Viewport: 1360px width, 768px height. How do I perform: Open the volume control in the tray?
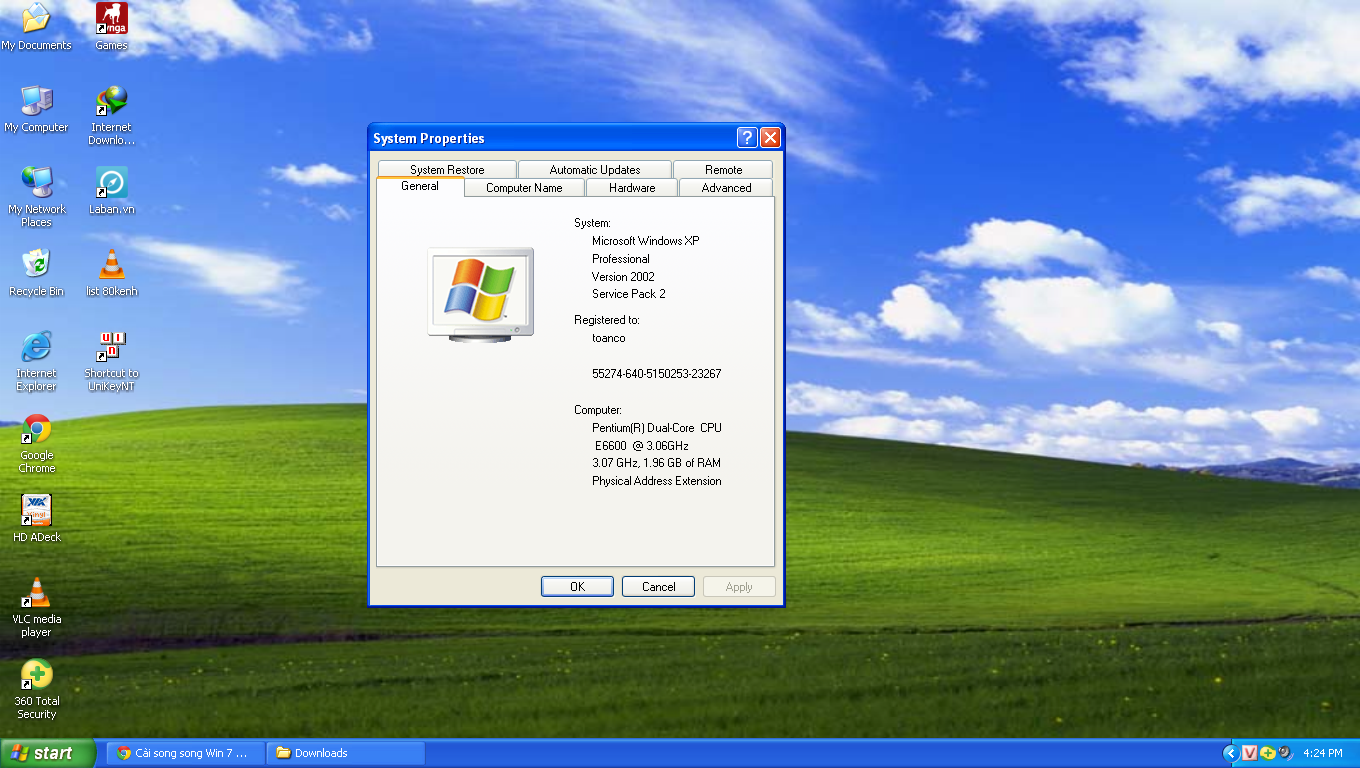click(x=1283, y=752)
